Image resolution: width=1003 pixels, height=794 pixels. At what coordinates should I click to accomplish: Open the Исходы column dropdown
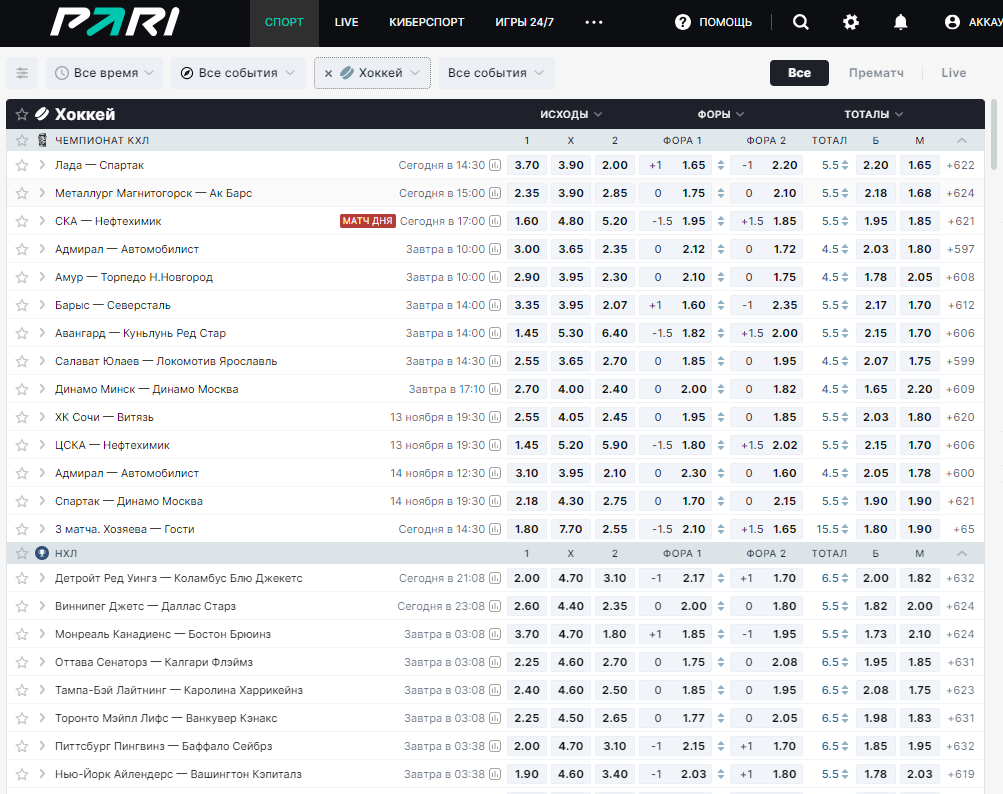tap(571, 115)
